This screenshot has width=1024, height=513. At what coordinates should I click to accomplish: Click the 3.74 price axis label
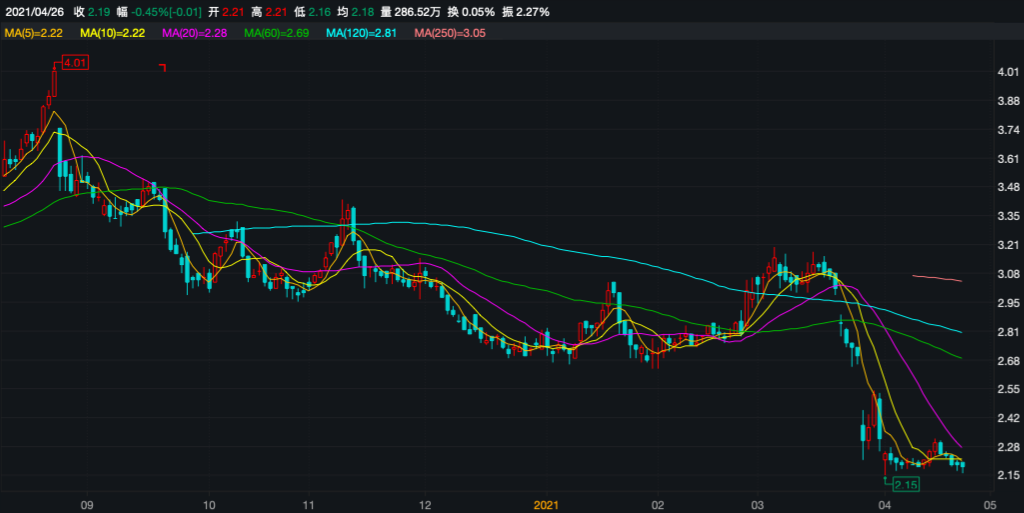coord(1008,130)
